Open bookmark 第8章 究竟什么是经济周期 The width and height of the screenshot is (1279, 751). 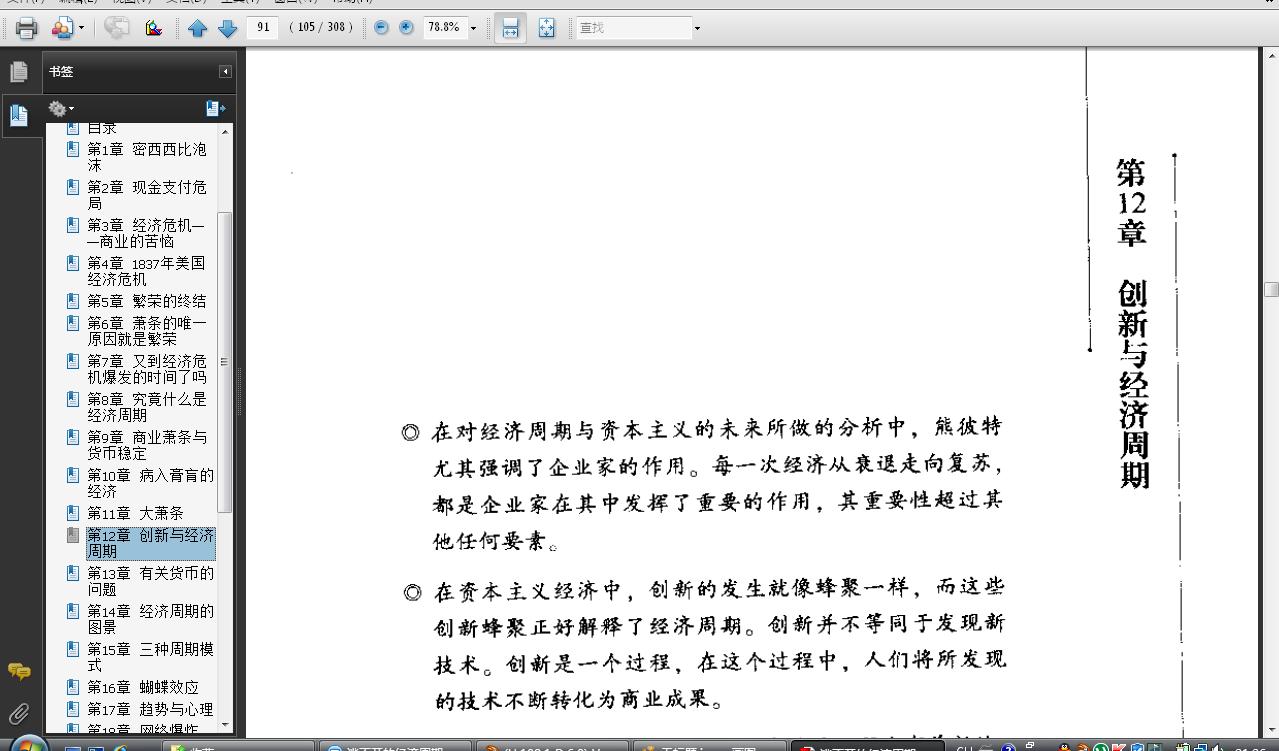click(146, 407)
